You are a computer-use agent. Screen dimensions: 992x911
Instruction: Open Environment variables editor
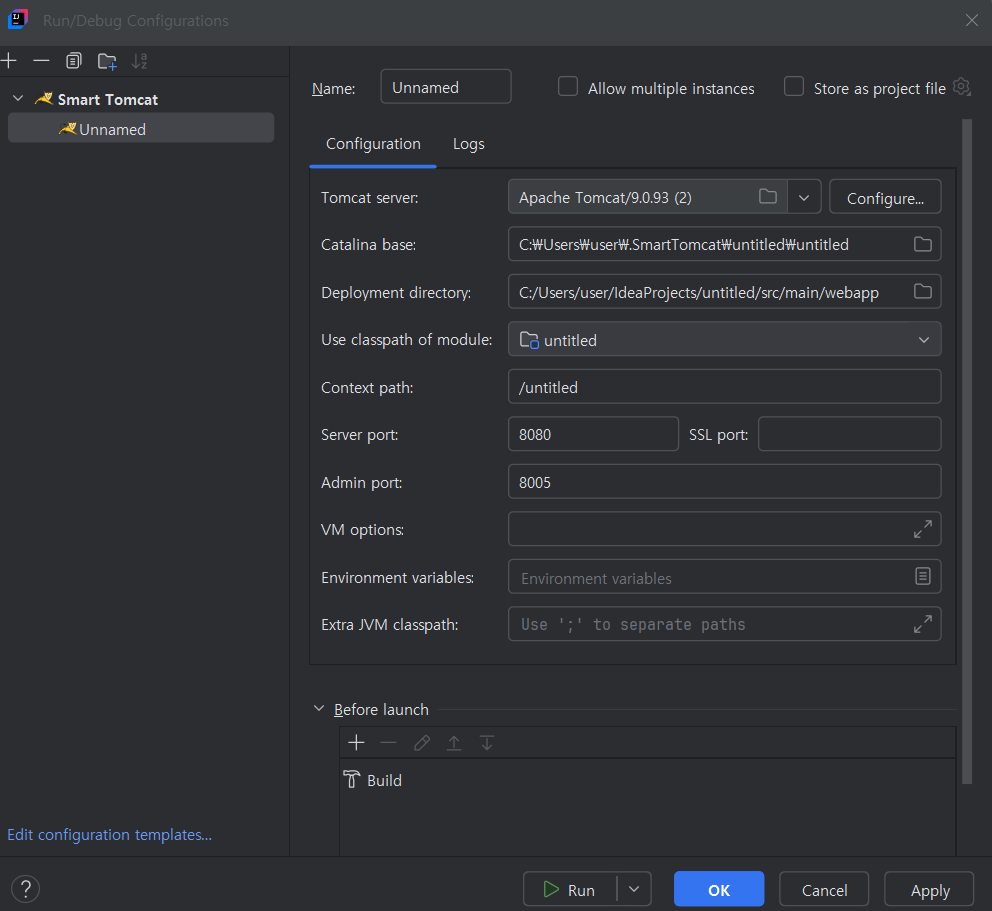coord(922,576)
